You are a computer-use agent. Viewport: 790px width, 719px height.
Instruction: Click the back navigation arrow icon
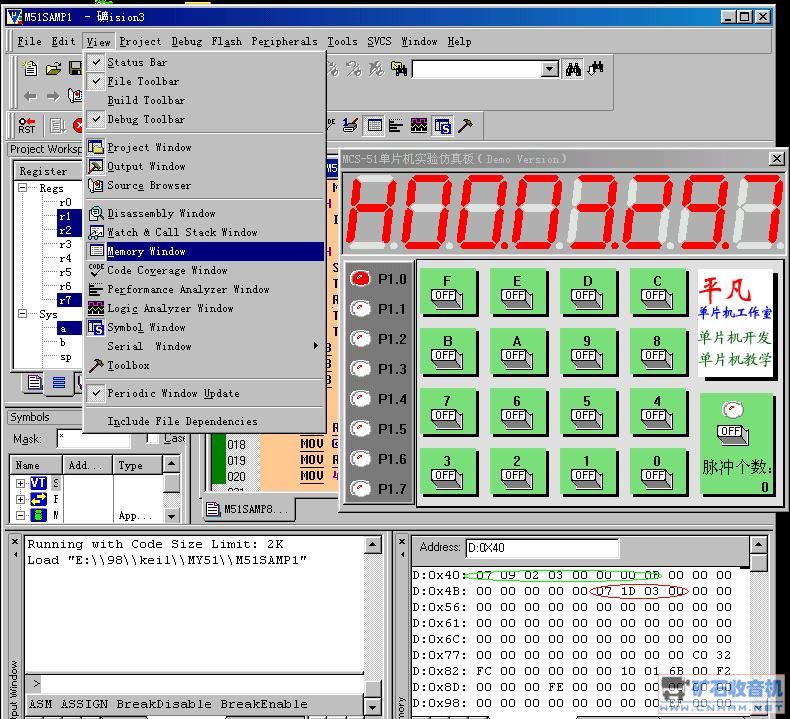pos(30,96)
